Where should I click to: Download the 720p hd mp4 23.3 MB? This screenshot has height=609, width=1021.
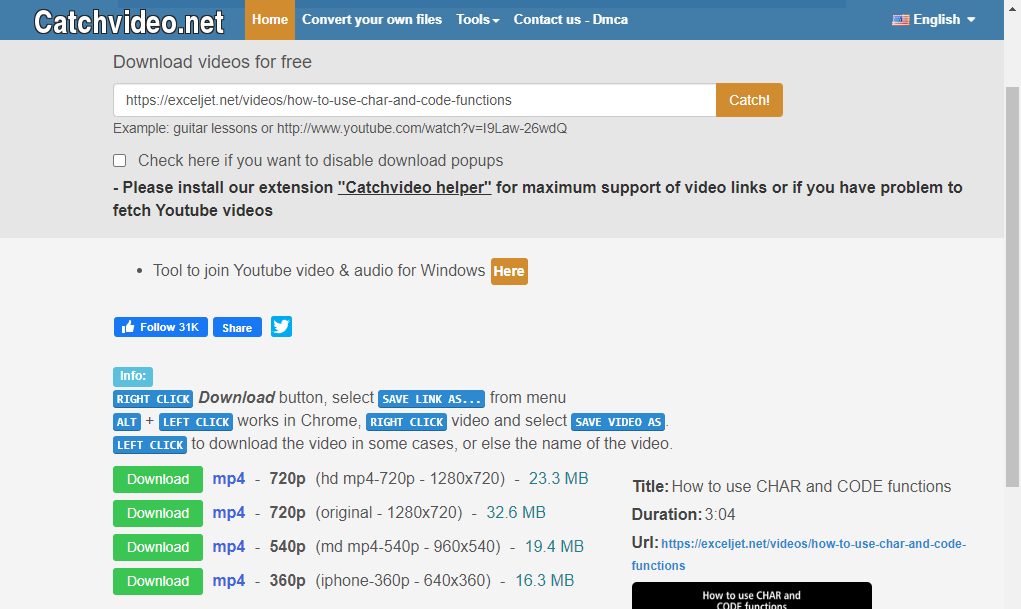pyautogui.click(x=158, y=479)
